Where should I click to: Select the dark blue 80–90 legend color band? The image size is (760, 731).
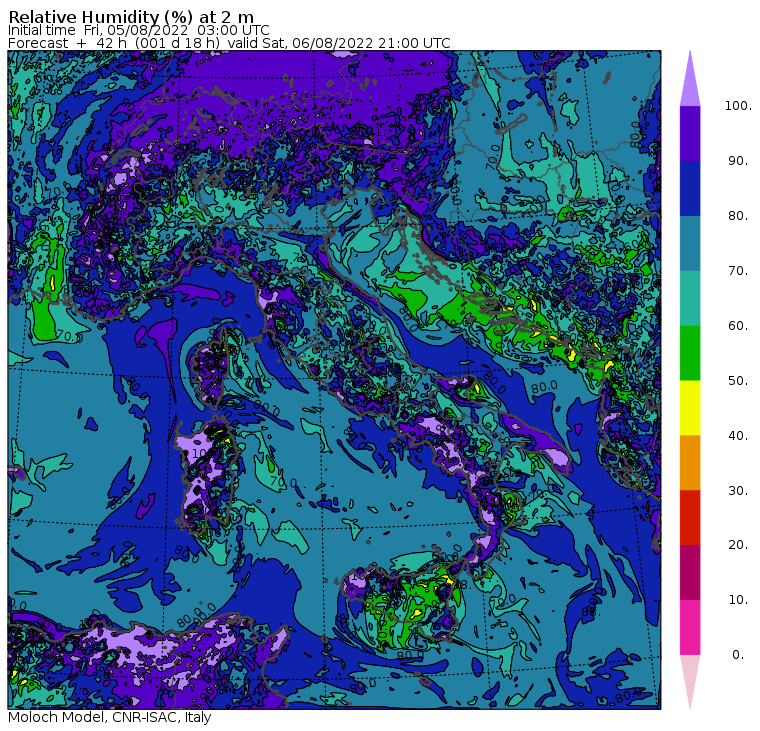click(690, 189)
